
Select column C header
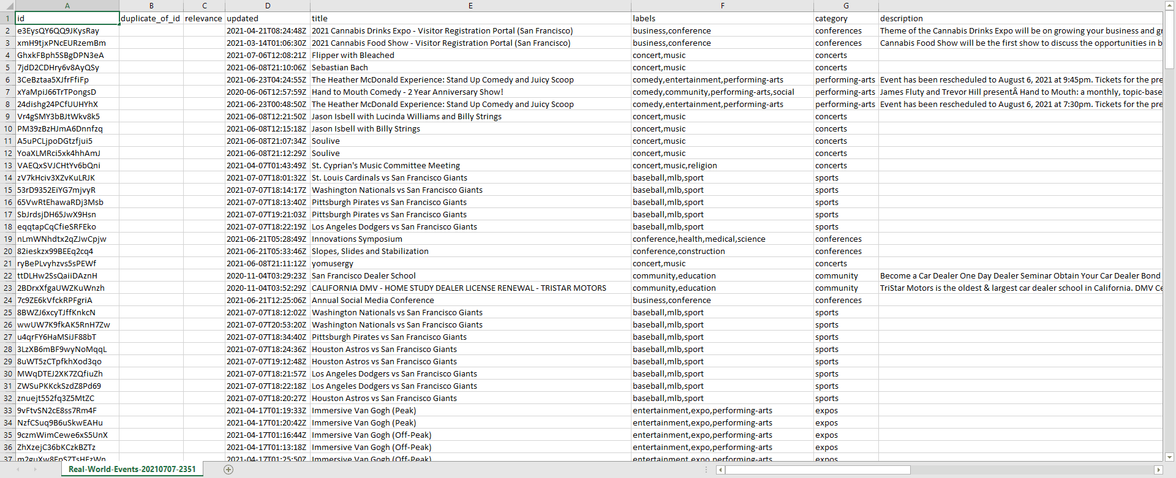click(204, 5)
